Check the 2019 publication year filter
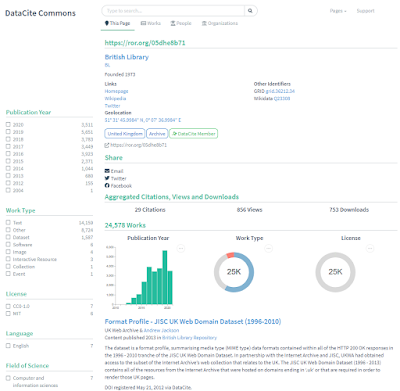Image resolution: width=400 pixels, height=391 pixels. click(x=8, y=132)
